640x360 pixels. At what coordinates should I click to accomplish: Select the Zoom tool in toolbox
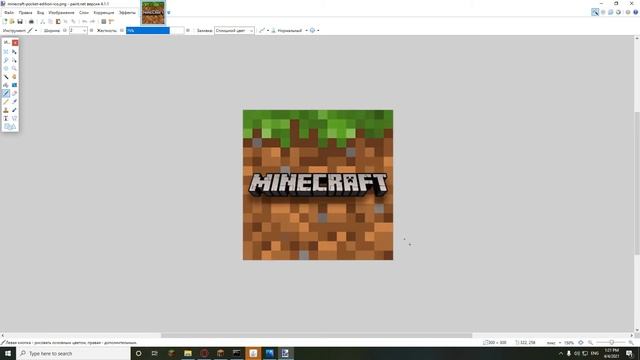(14, 68)
